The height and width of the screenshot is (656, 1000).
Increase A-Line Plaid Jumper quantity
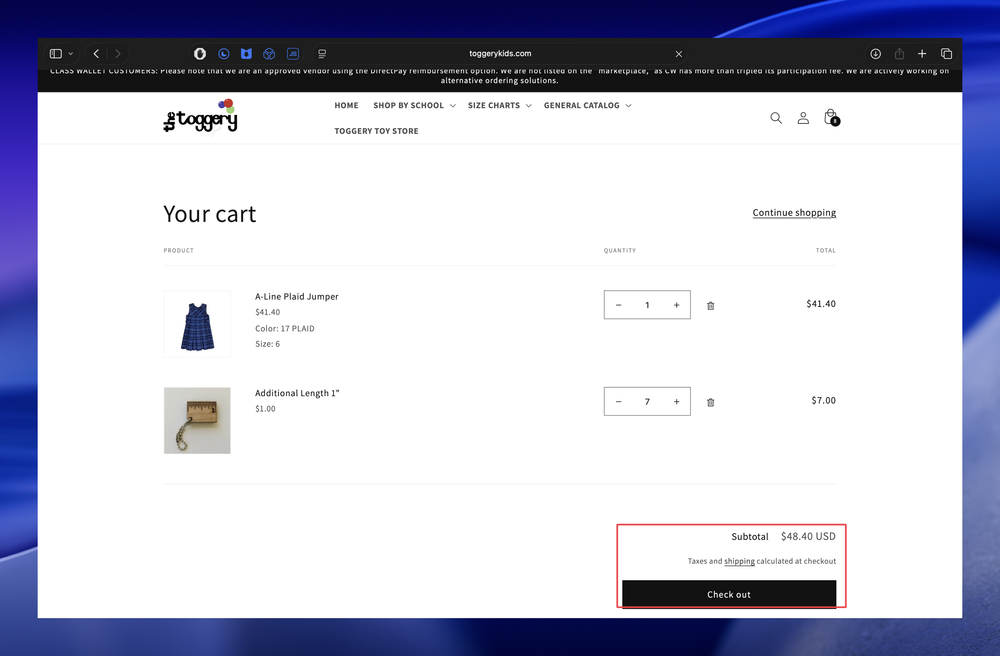[x=677, y=305]
